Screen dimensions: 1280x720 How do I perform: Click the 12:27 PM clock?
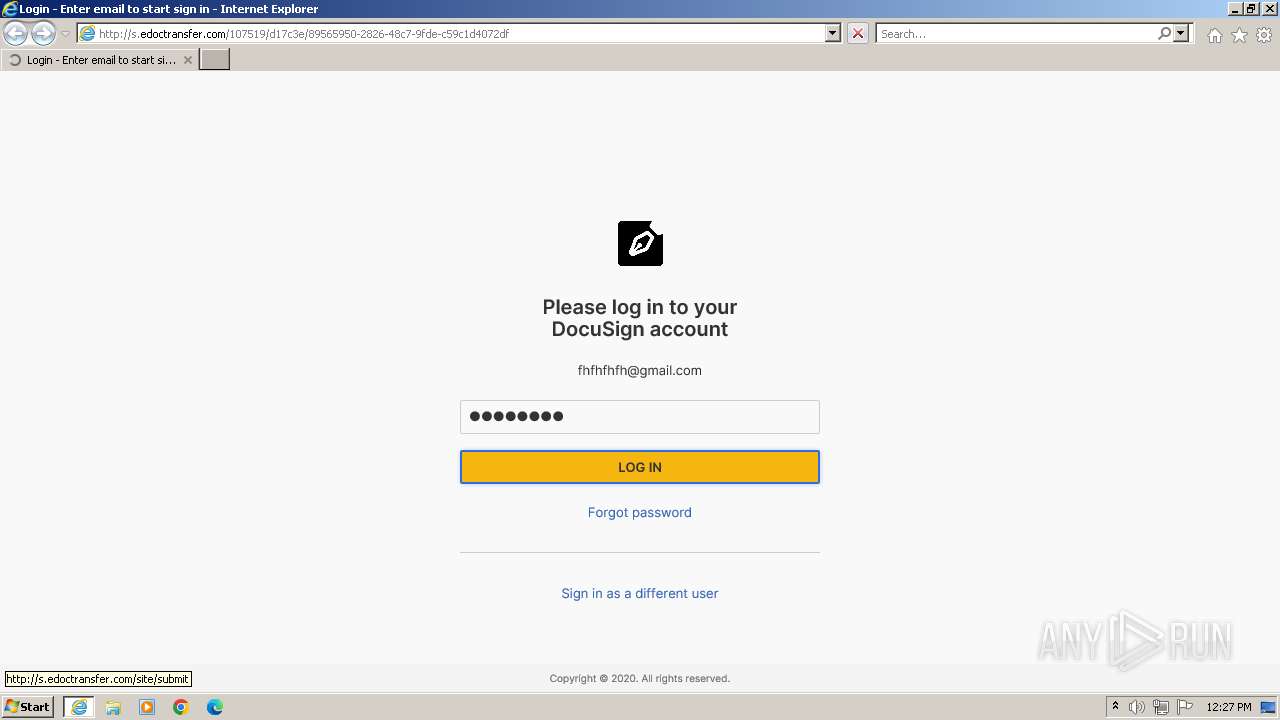[1229, 707]
